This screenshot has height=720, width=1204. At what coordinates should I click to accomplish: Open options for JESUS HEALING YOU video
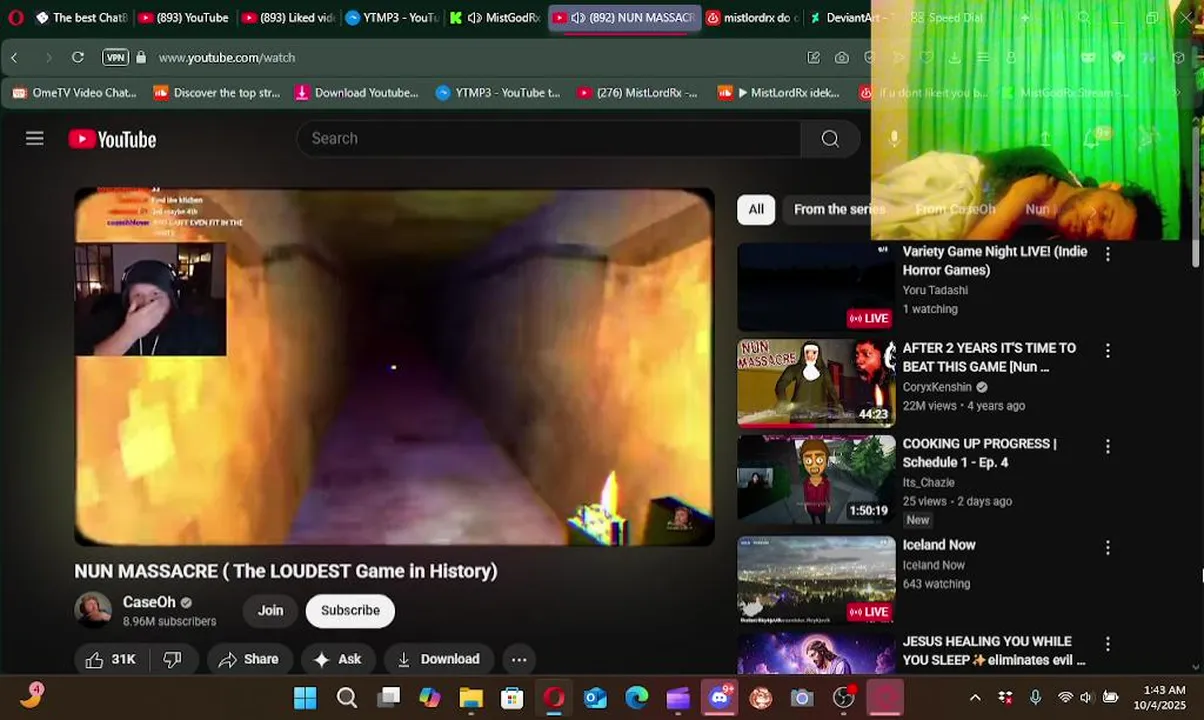1107,644
